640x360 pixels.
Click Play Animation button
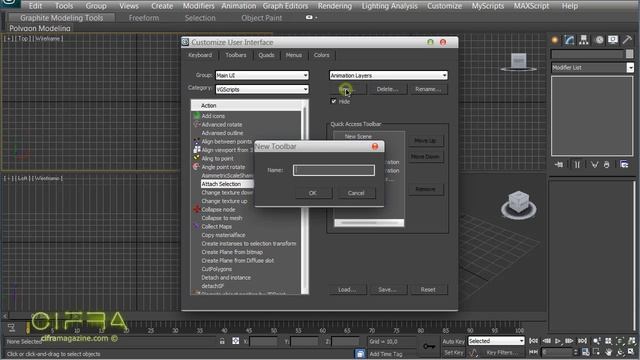(558, 341)
